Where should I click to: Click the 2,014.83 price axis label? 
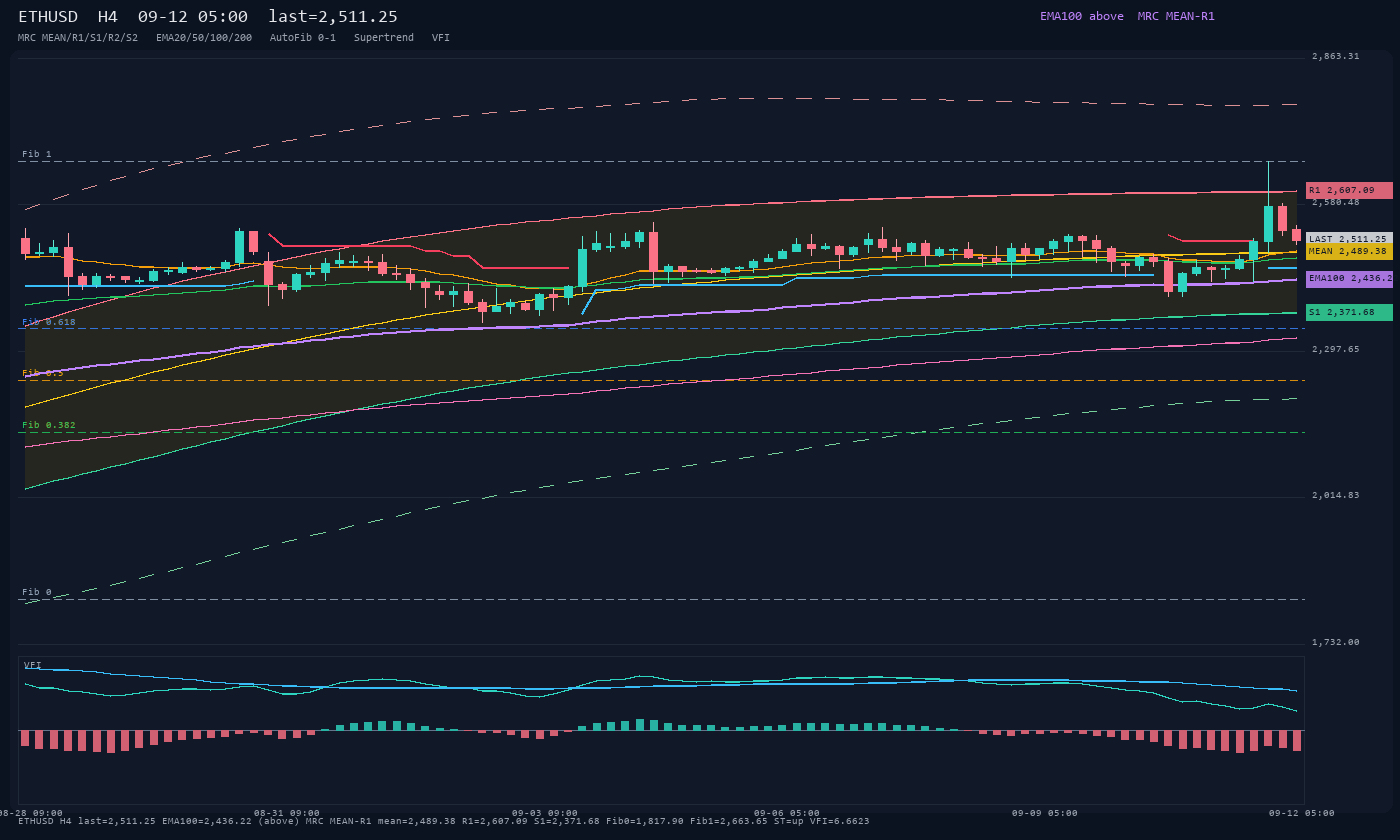coord(1336,495)
